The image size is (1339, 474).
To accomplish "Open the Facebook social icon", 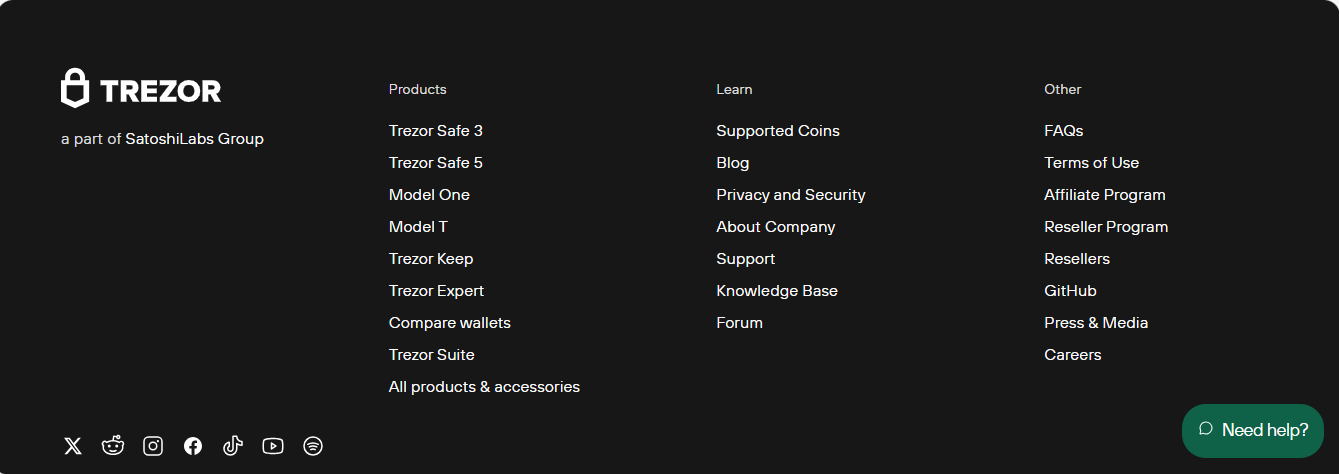I will (x=193, y=446).
